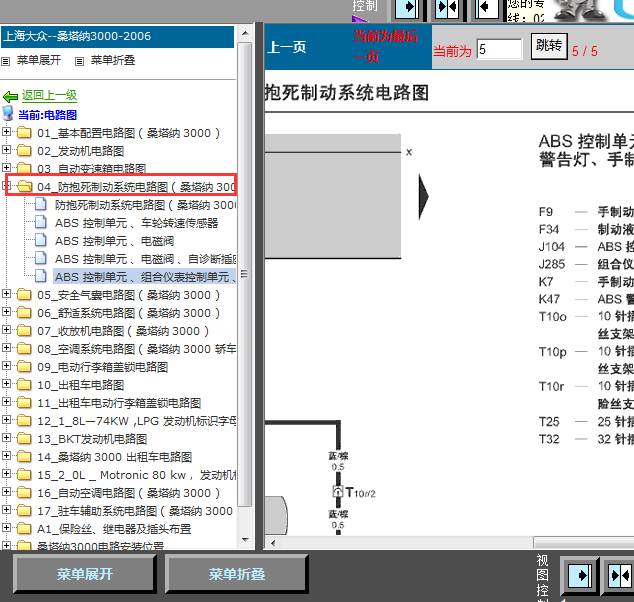This screenshot has width=634, height=602.
Task: Click the tree panel vertical scrollbar thumb
Action: pos(245,274)
